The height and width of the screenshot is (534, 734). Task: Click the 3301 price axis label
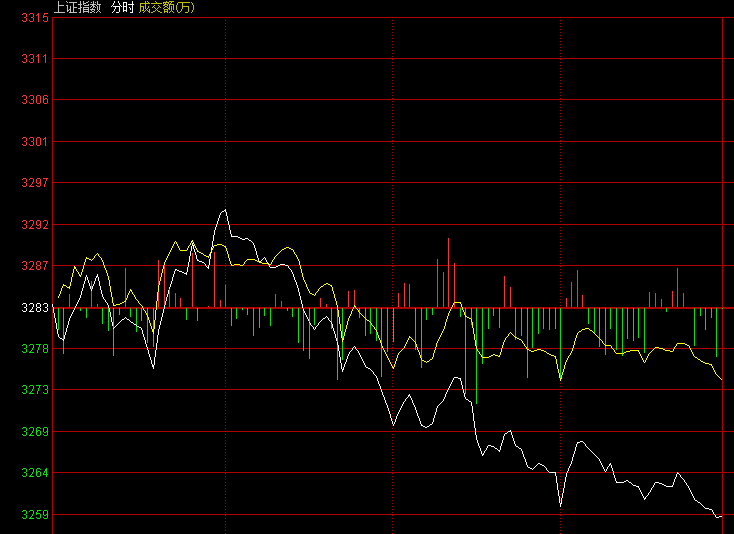pos(35,141)
